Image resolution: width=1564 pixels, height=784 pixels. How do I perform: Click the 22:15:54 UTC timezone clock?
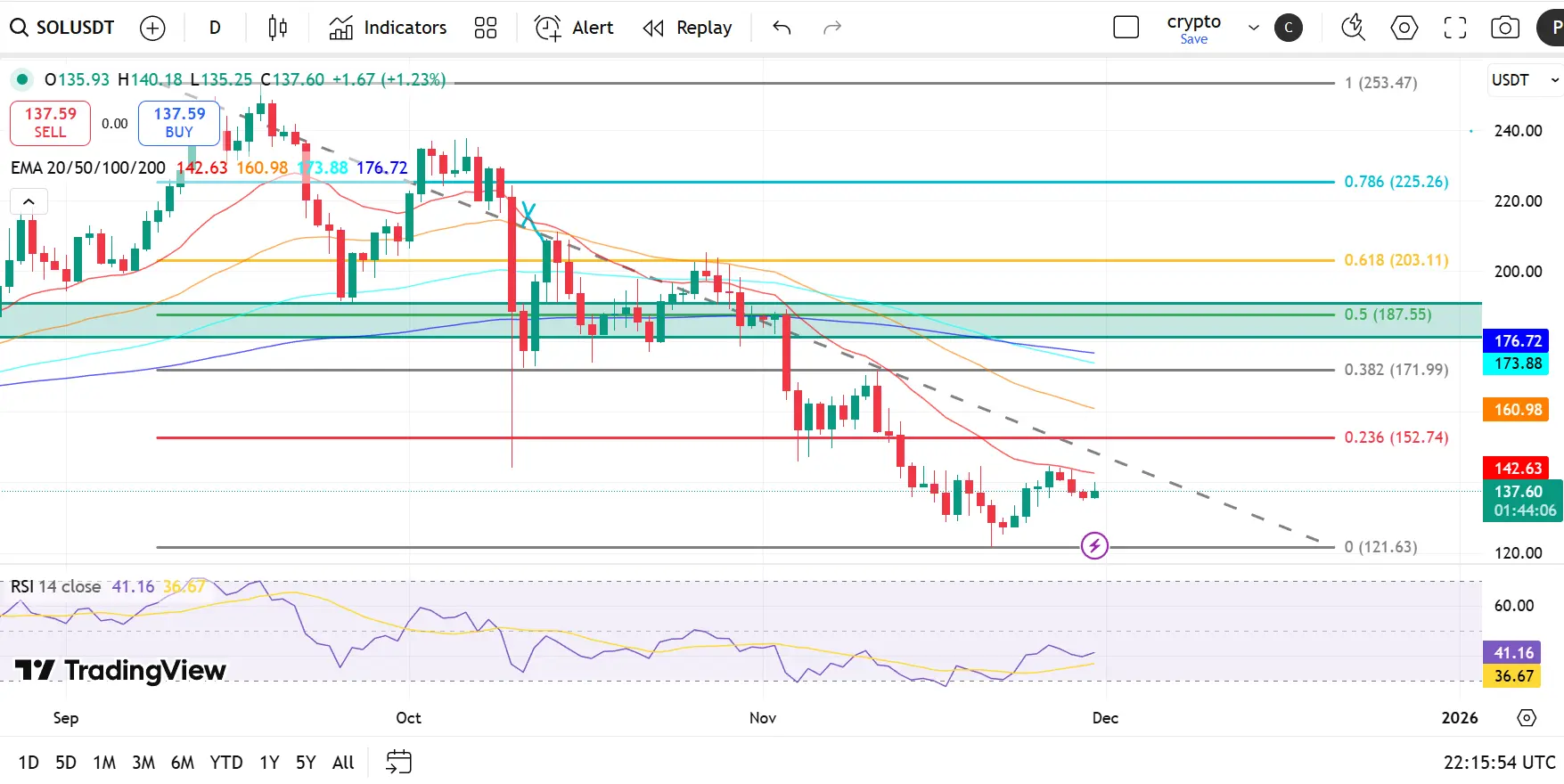tap(1500, 763)
